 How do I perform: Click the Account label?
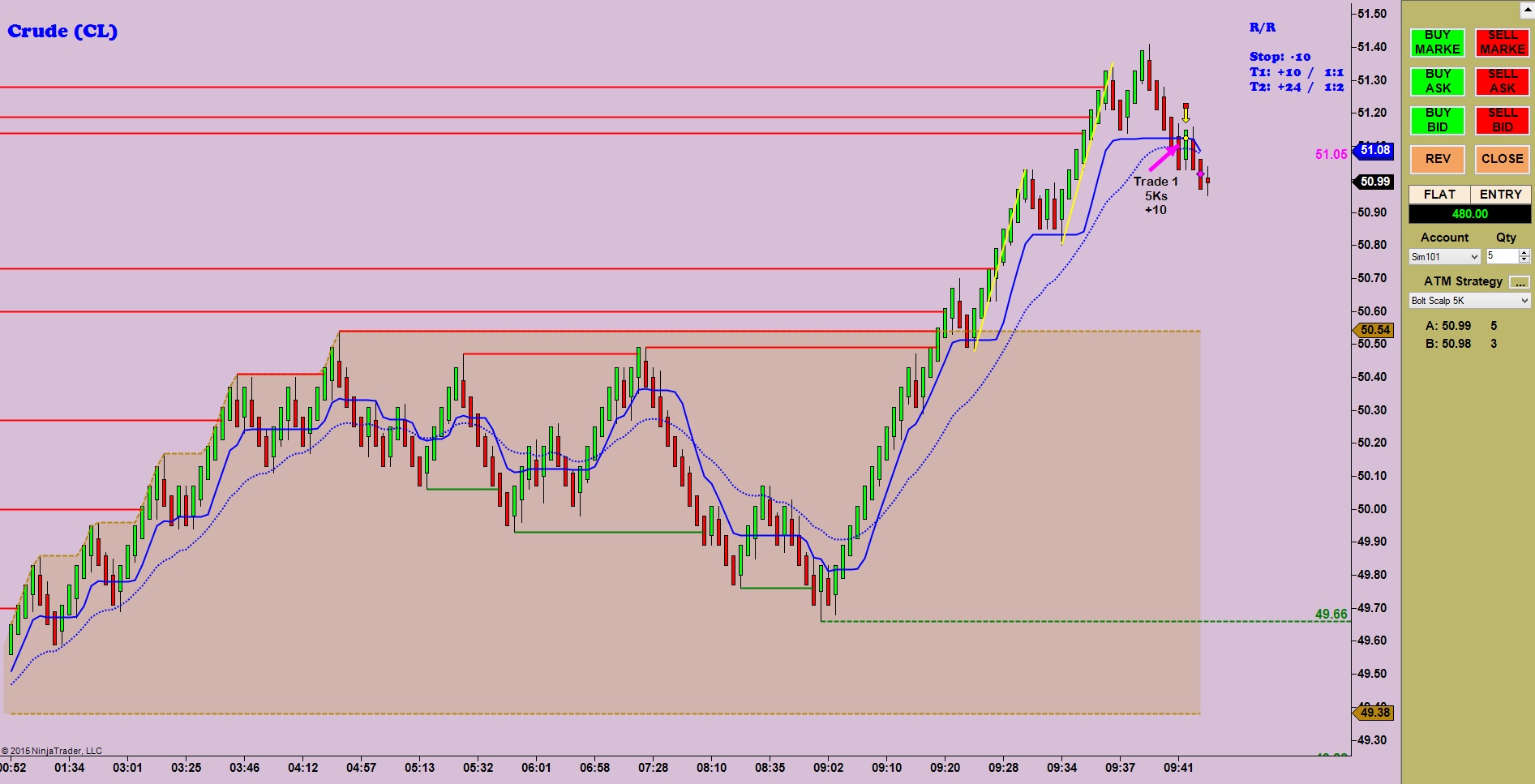coord(1444,238)
